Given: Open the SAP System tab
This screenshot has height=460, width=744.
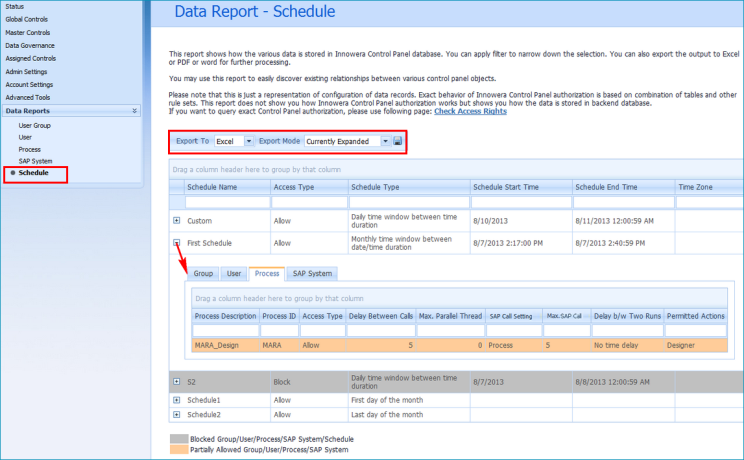Looking at the screenshot, I should tap(312, 273).
